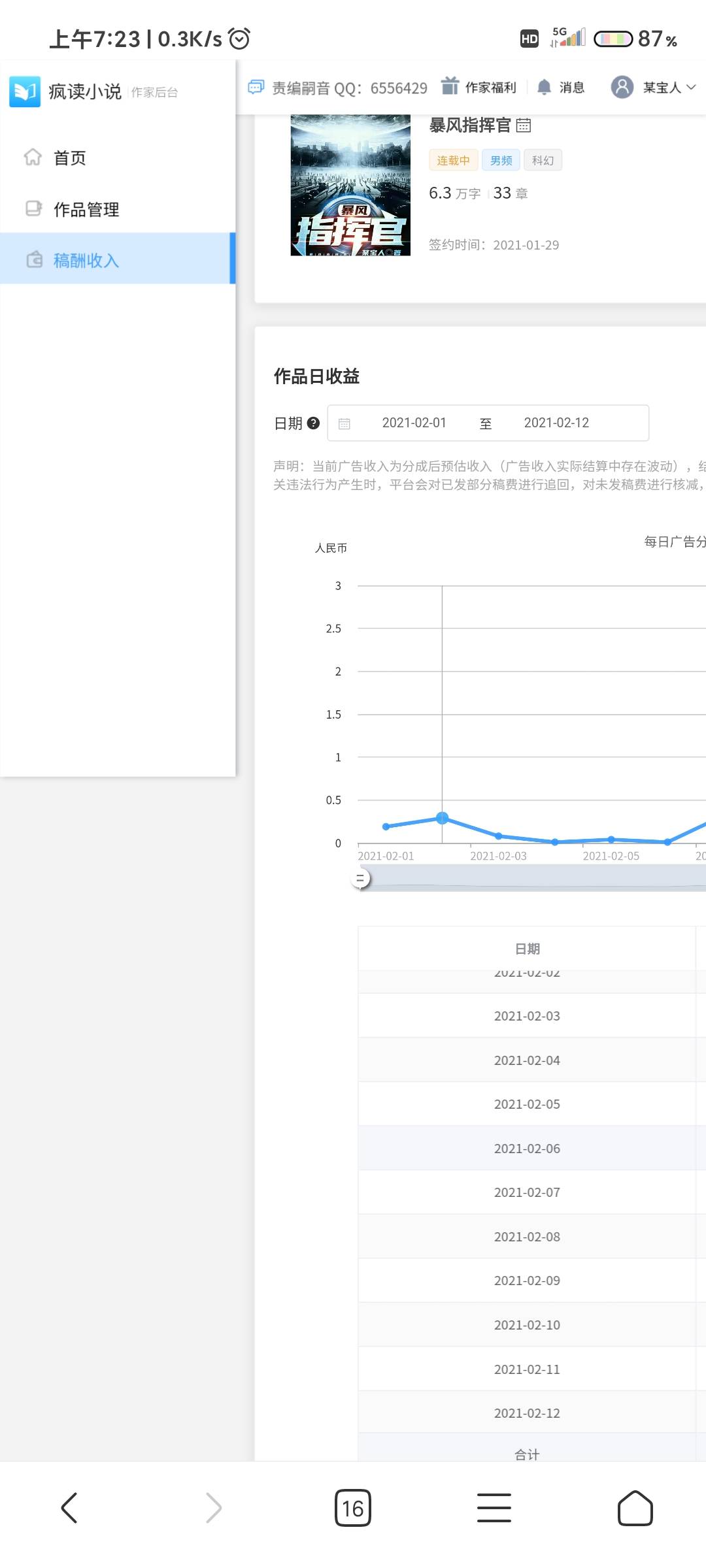Screen dimensions: 706x1568
Task: Click the editor QQ chat icon
Action: (x=256, y=88)
